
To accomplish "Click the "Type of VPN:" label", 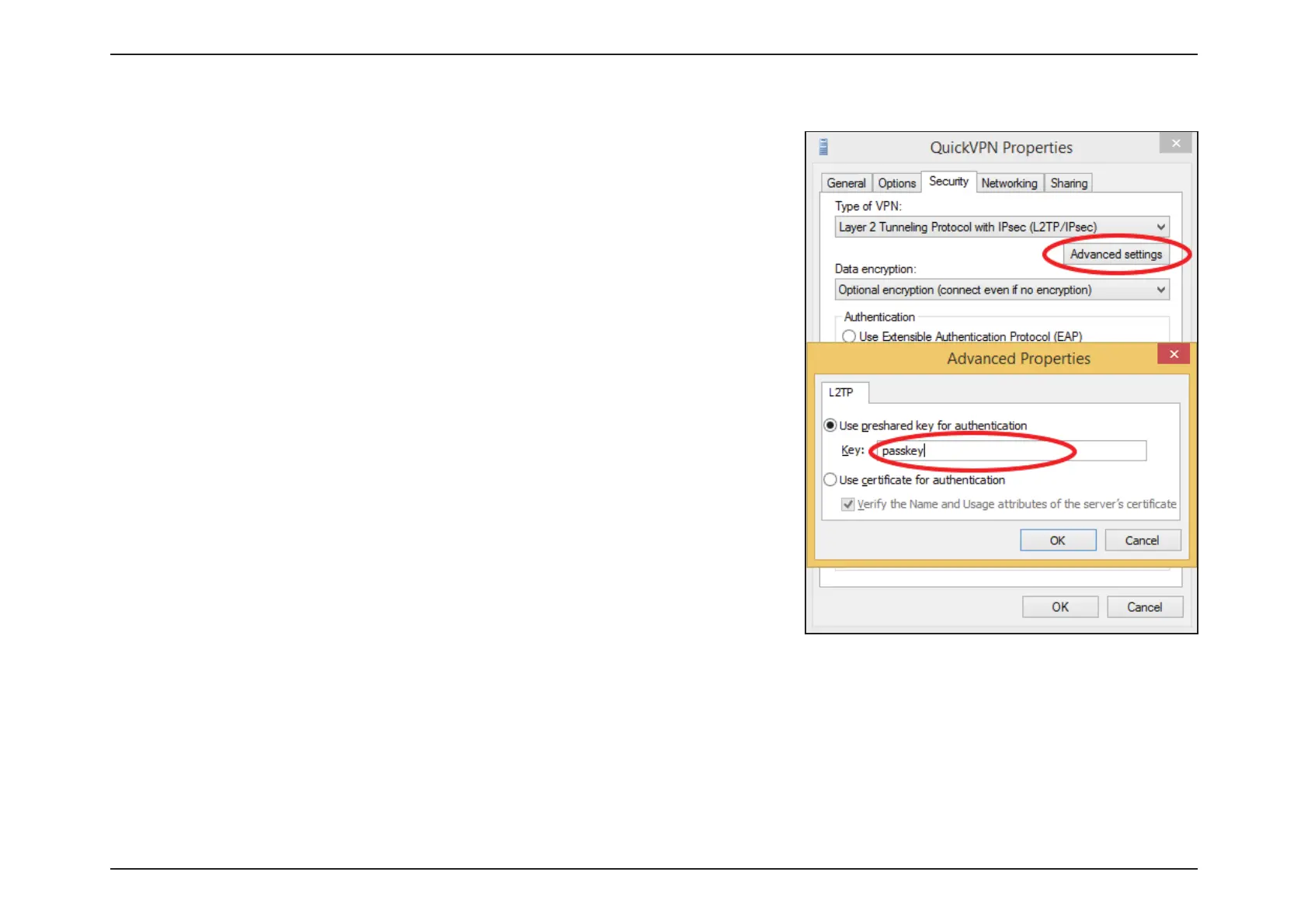I will click(868, 207).
